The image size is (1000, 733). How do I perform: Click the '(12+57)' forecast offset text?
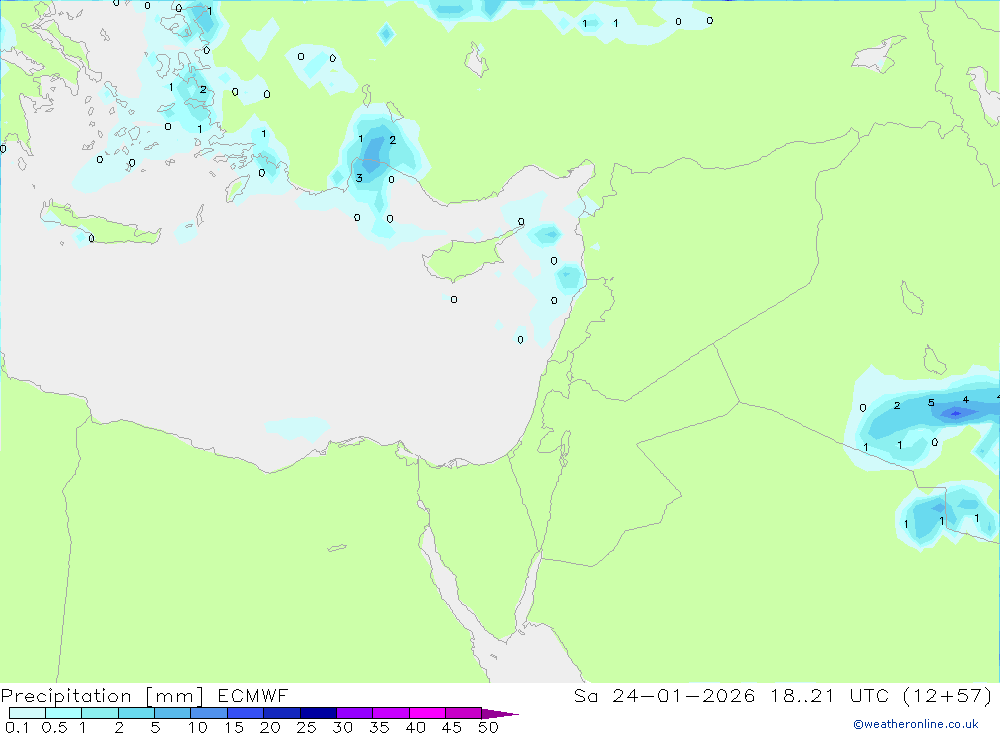(946, 696)
